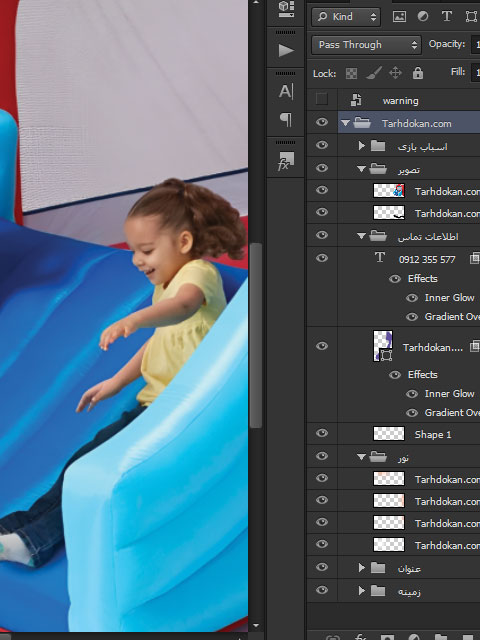Click folder icon of Tarhdokan.com group

click(362, 122)
